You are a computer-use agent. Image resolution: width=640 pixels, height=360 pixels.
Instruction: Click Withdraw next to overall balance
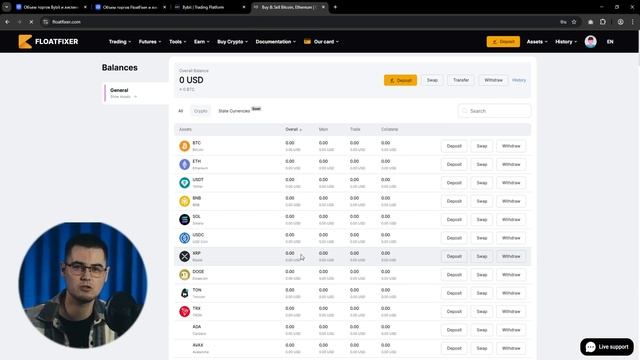click(x=493, y=80)
